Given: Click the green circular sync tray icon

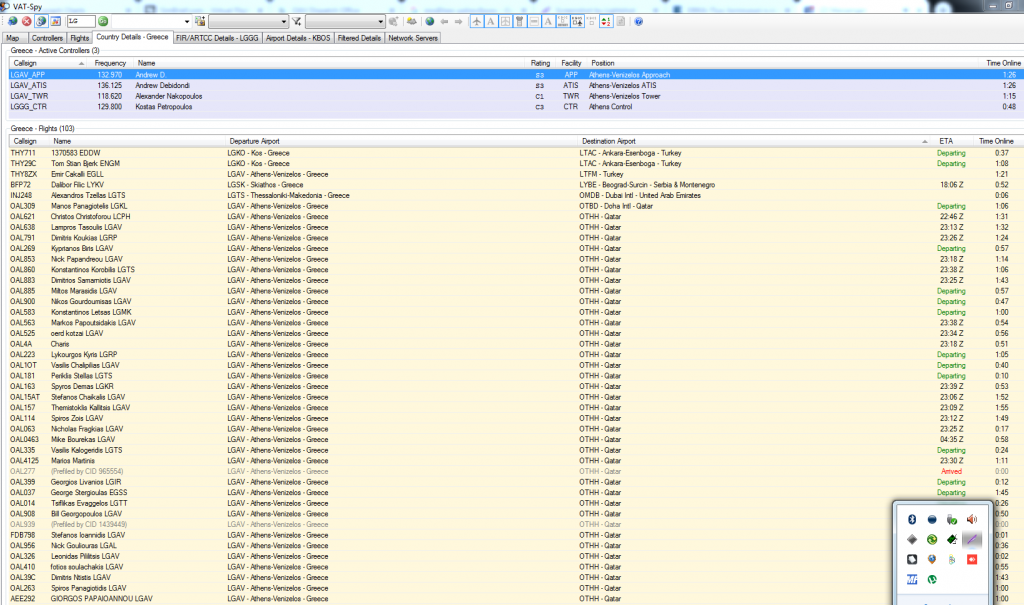Looking at the screenshot, I should [932, 540].
